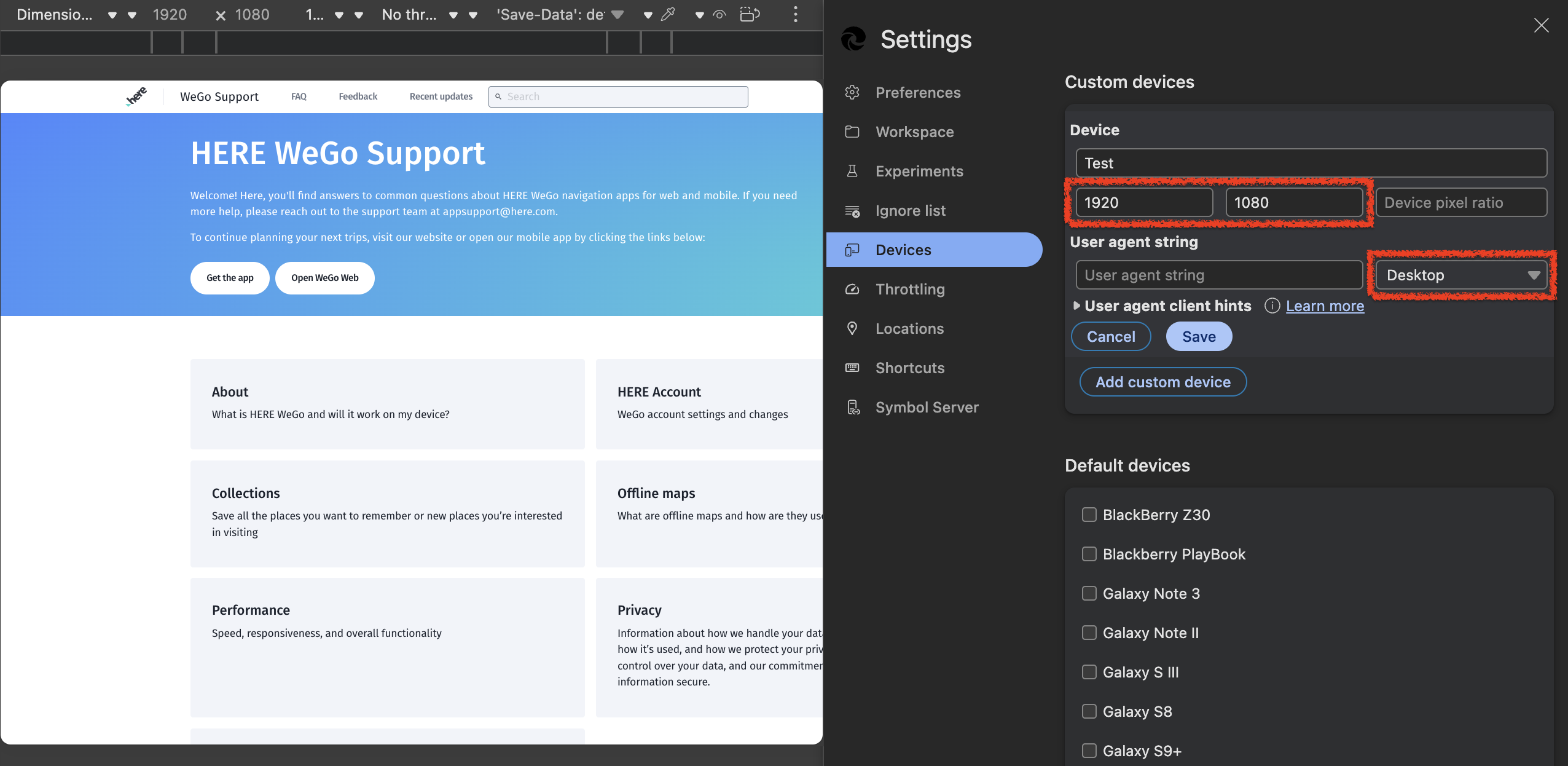The image size is (1568, 766).
Task: Toggle the Galaxy Note II checkbox
Action: (x=1089, y=633)
